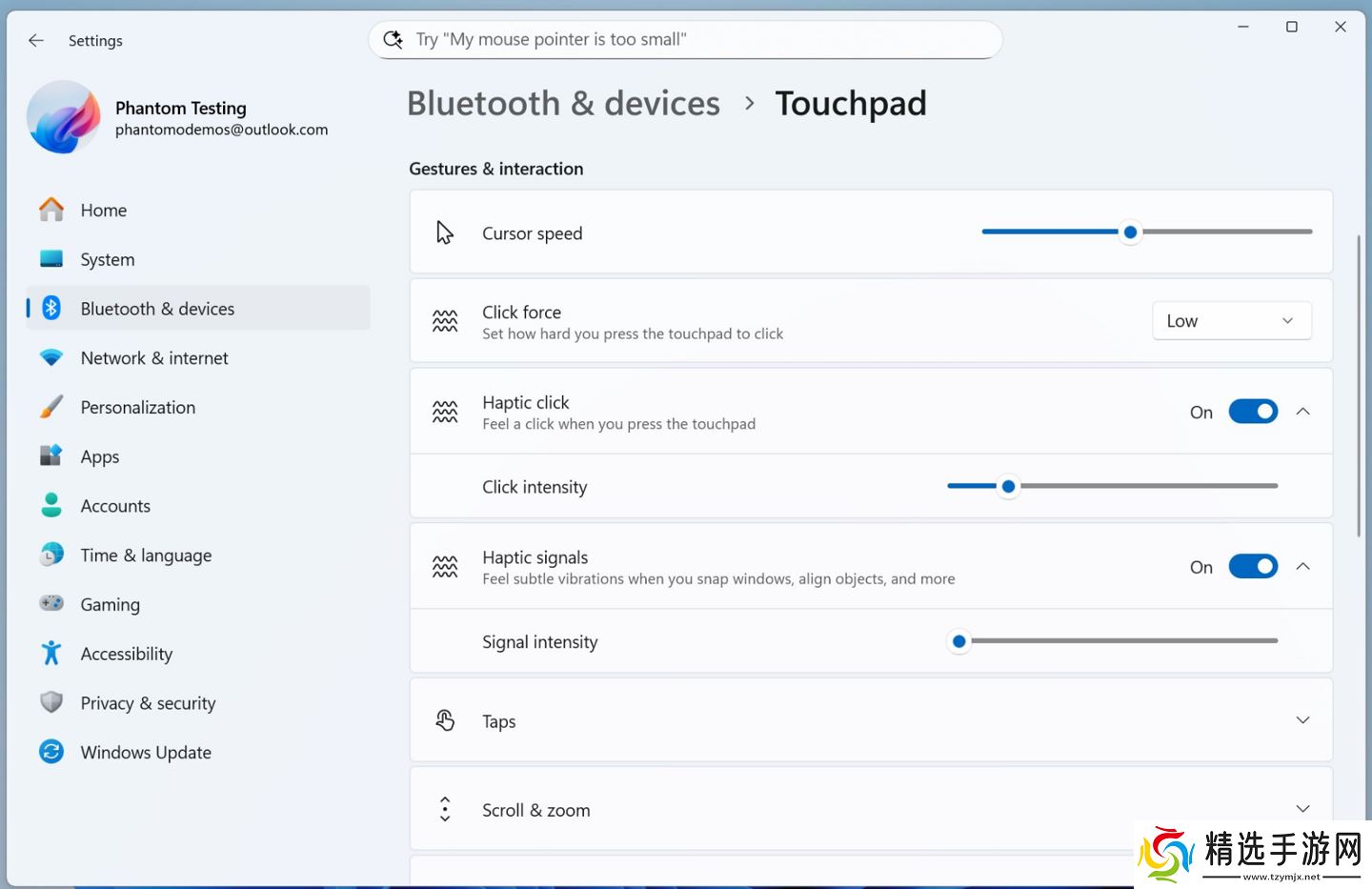
Task: Click the Privacy & security shield icon
Action: 51,702
